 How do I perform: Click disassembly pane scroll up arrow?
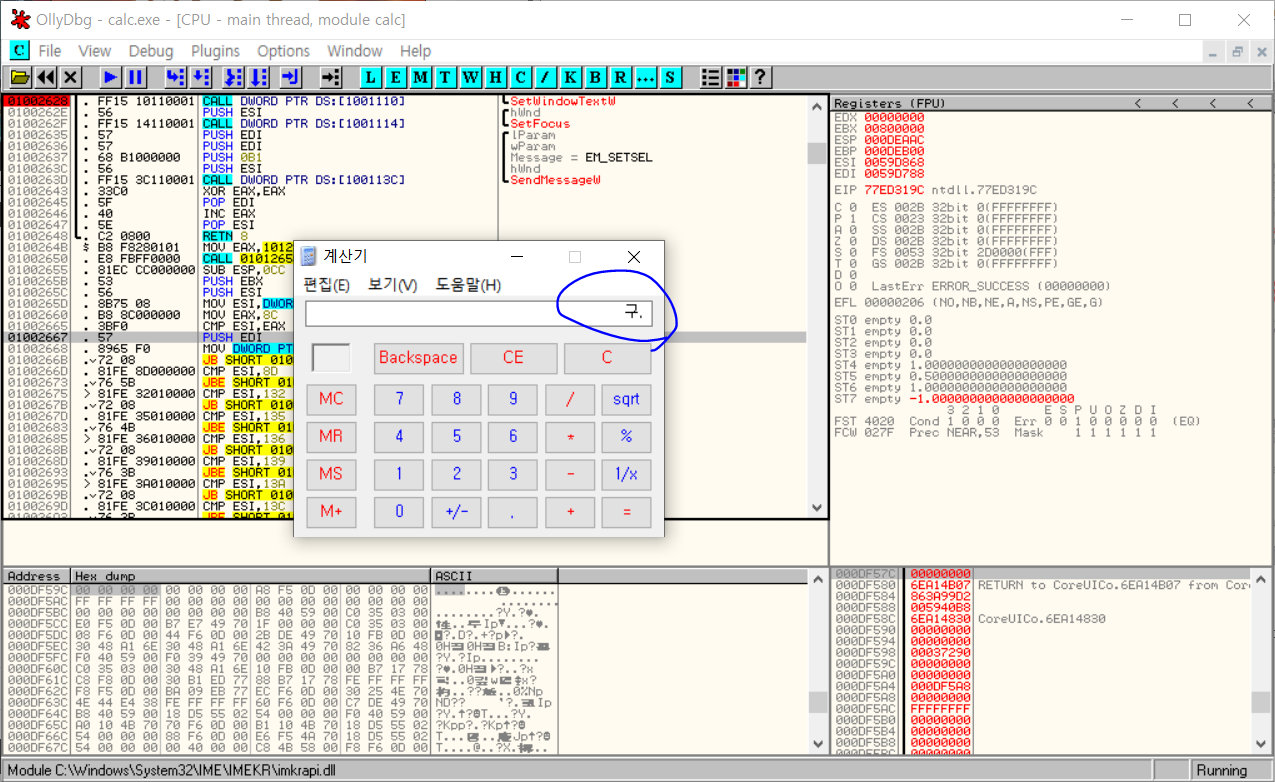(816, 103)
